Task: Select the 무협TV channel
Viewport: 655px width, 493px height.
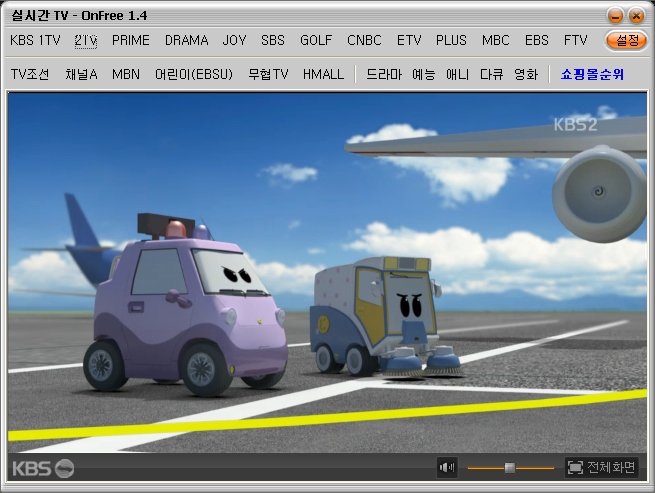Action: click(x=268, y=74)
